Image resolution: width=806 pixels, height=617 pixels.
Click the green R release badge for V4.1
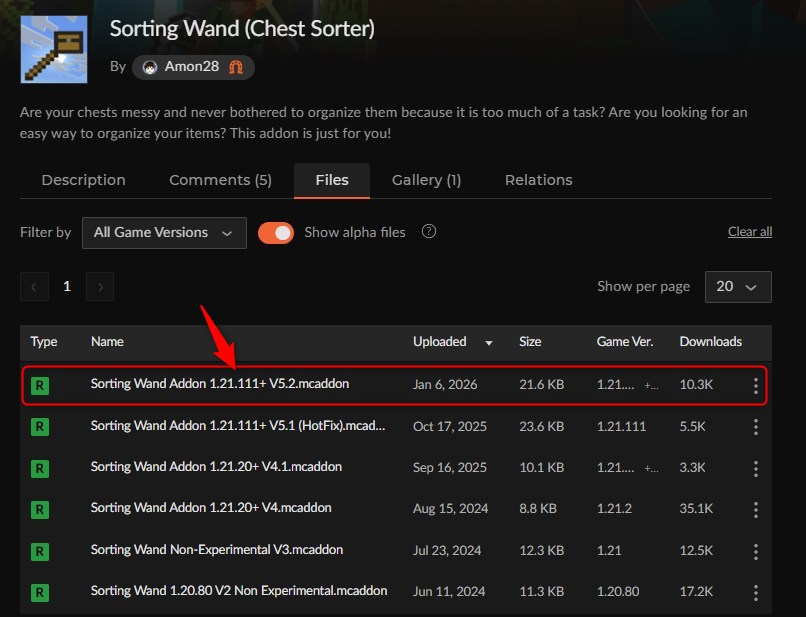[x=40, y=468]
